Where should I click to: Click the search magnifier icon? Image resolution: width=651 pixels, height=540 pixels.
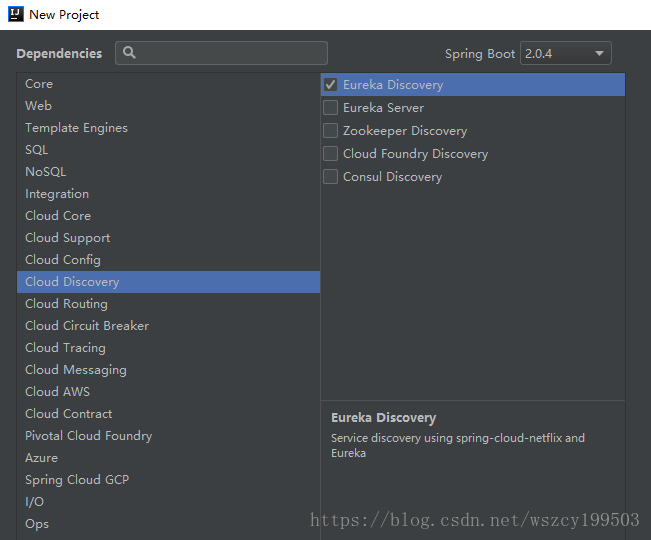129,52
